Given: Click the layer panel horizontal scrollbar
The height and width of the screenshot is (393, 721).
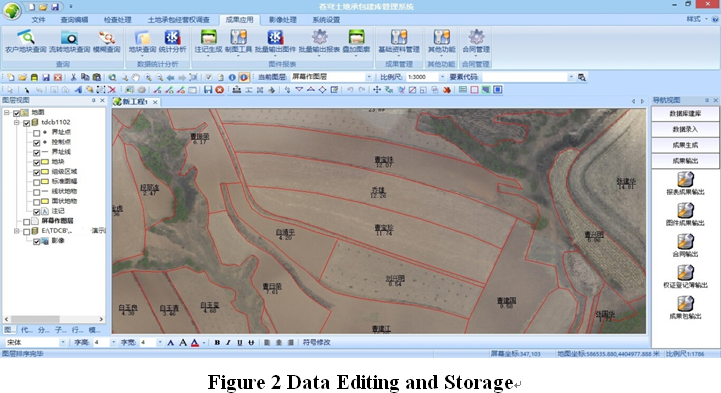Looking at the screenshot, I should [54, 319].
